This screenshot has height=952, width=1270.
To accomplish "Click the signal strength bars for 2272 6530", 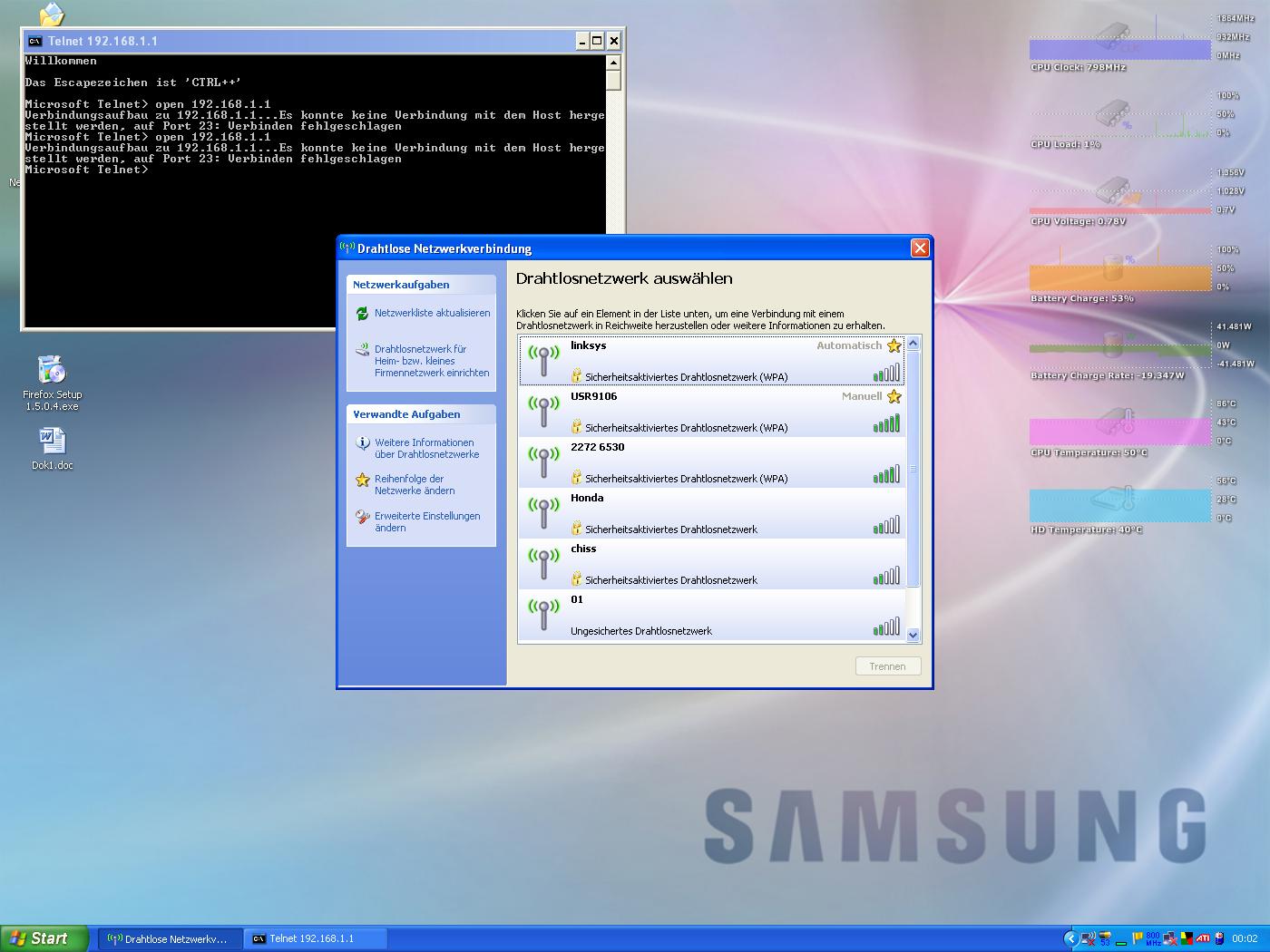I will click(886, 474).
